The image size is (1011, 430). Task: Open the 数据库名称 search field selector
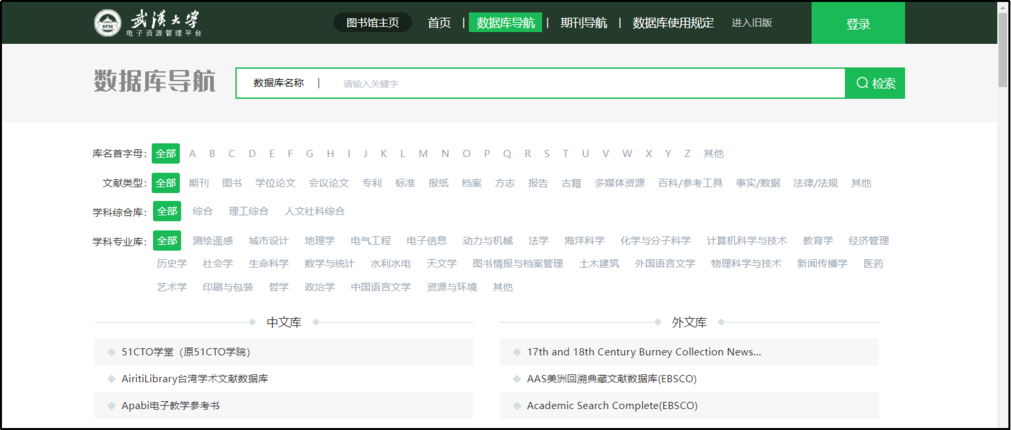[279, 83]
